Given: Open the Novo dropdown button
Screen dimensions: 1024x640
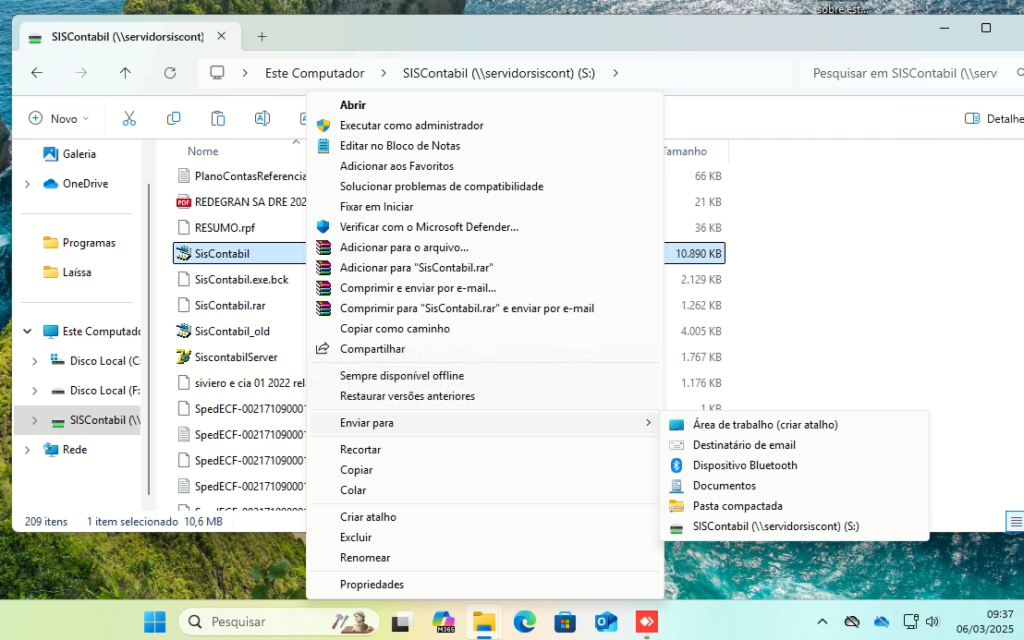Looking at the screenshot, I should [59, 118].
